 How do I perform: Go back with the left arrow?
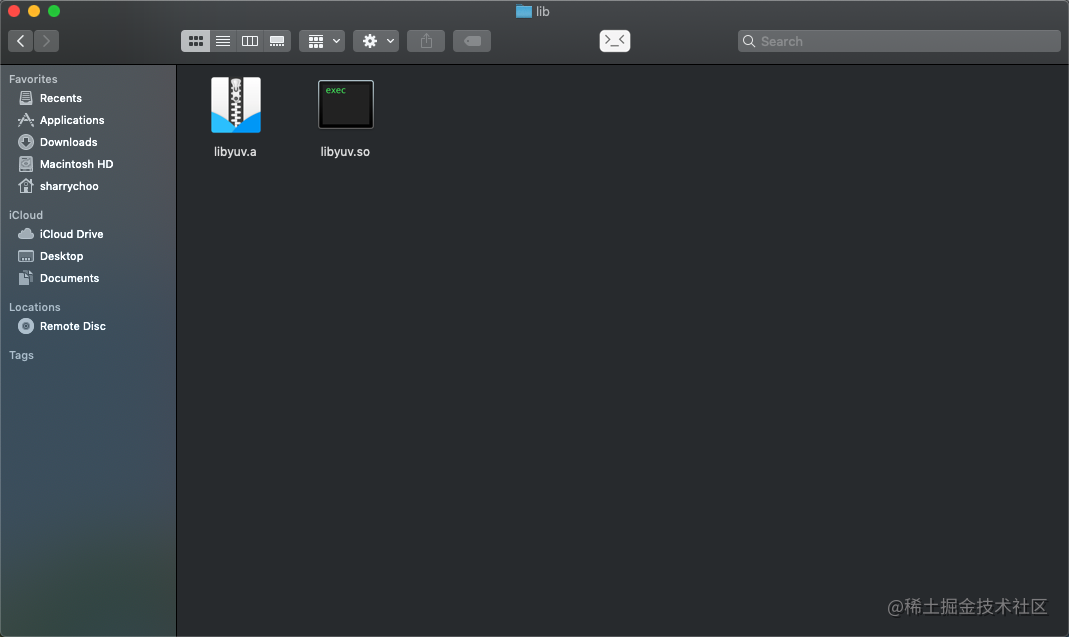pos(21,41)
